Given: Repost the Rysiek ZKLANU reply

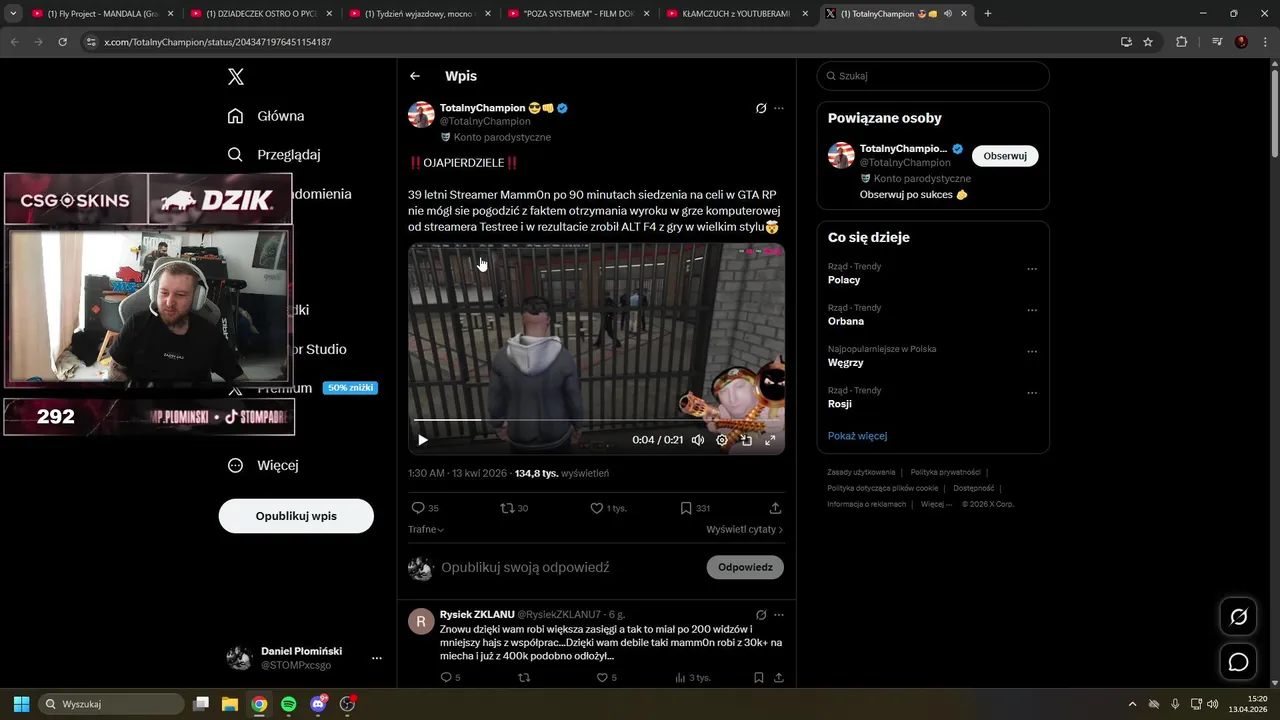Looking at the screenshot, I should click(x=524, y=678).
